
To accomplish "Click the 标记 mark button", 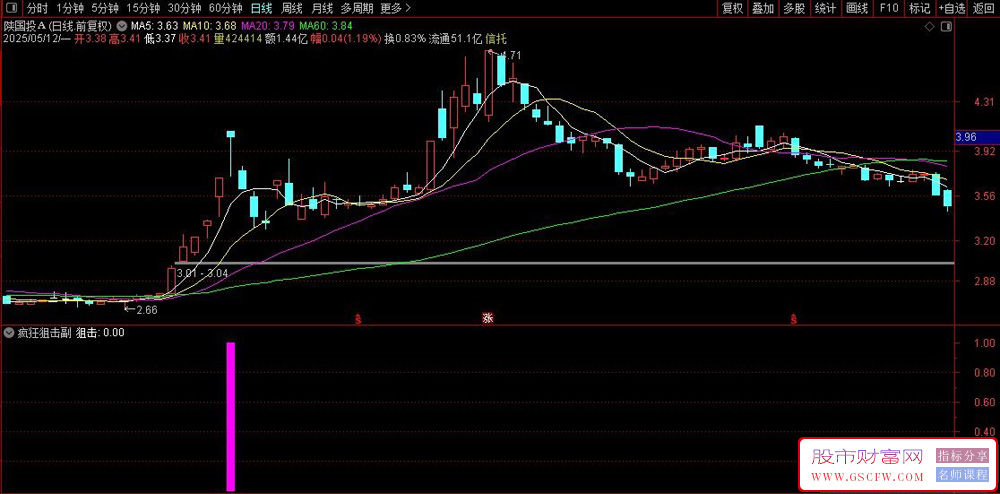I will pyautogui.click(x=919, y=8).
